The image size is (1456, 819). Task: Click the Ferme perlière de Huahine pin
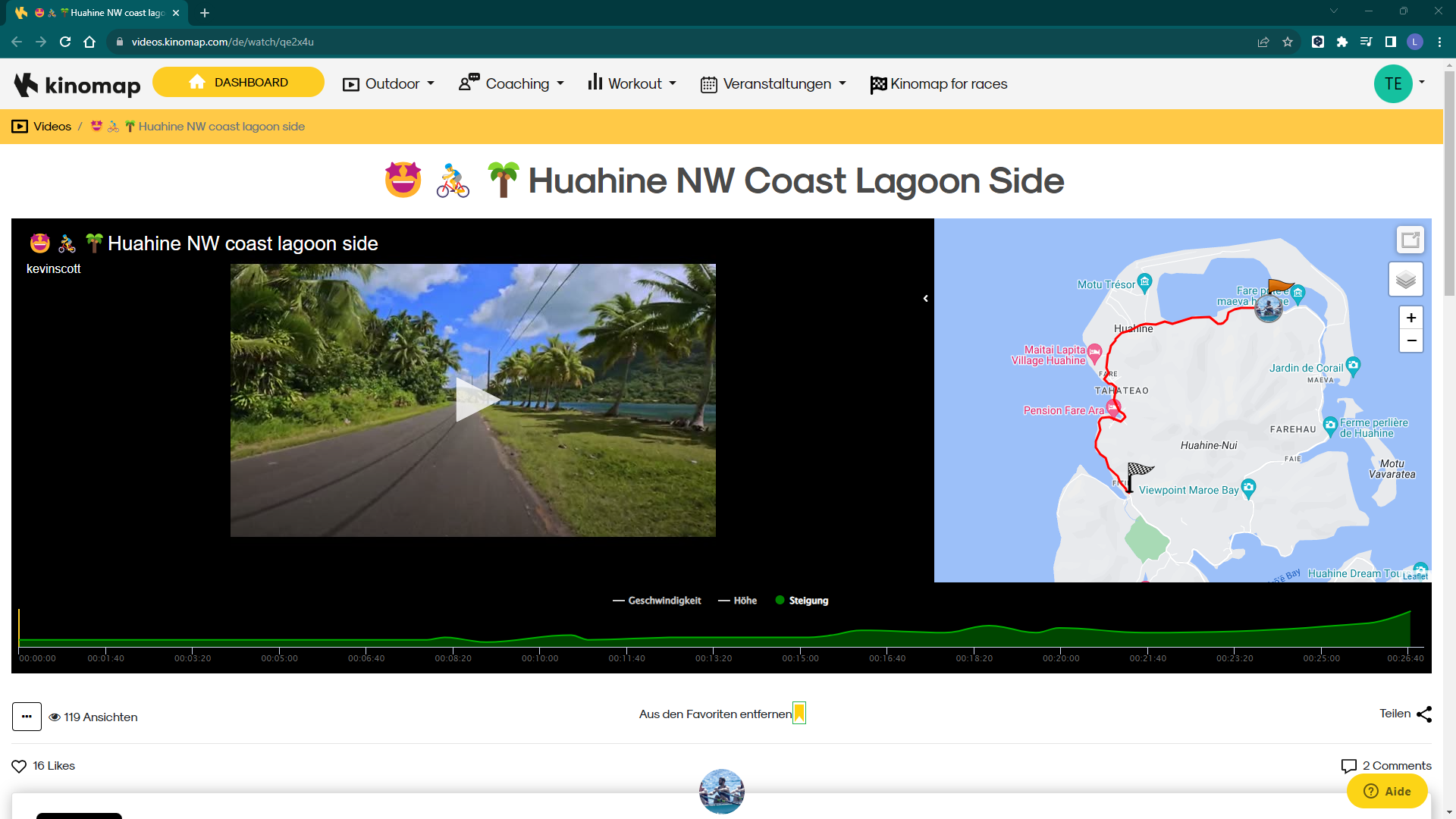point(1330,426)
